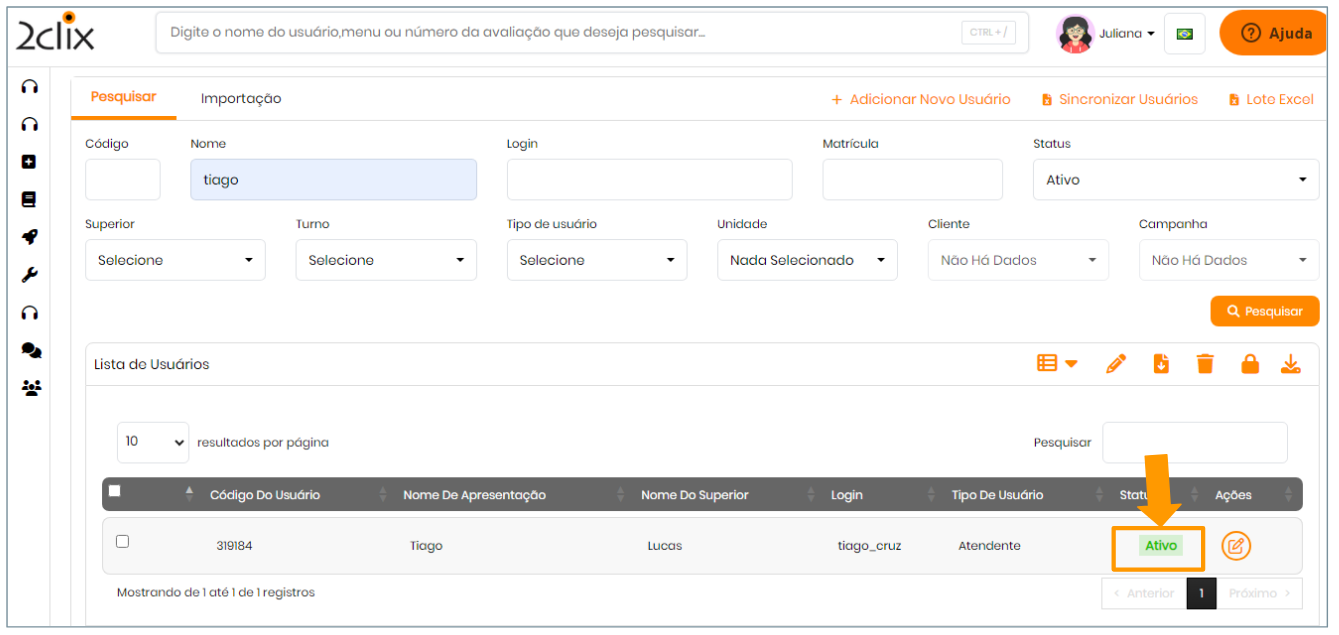Click Adicionar Novo Usuário link
The width and height of the screenshot is (1339, 635).
coord(921,99)
